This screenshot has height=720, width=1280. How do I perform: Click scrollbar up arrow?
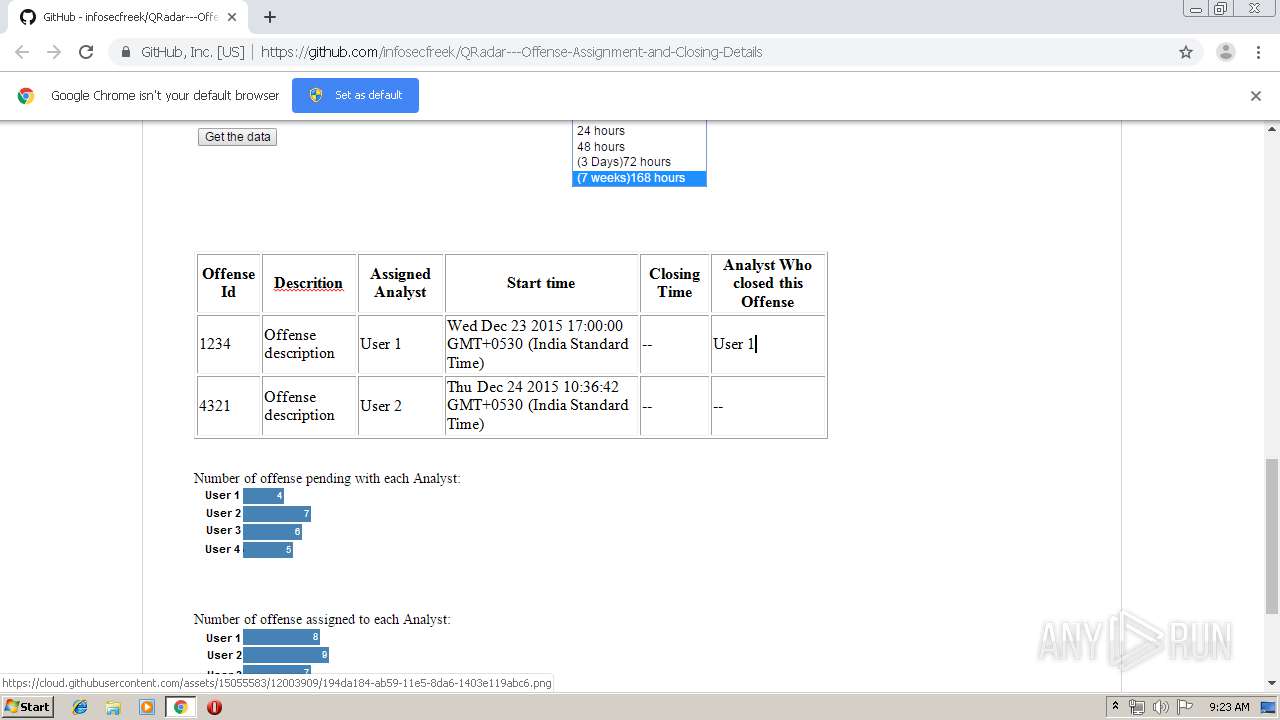click(x=1272, y=129)
